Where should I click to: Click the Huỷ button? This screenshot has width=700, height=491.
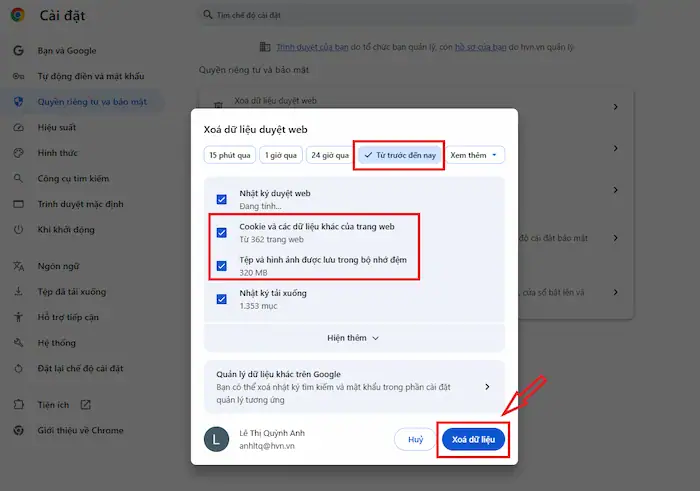click(415, 439)
